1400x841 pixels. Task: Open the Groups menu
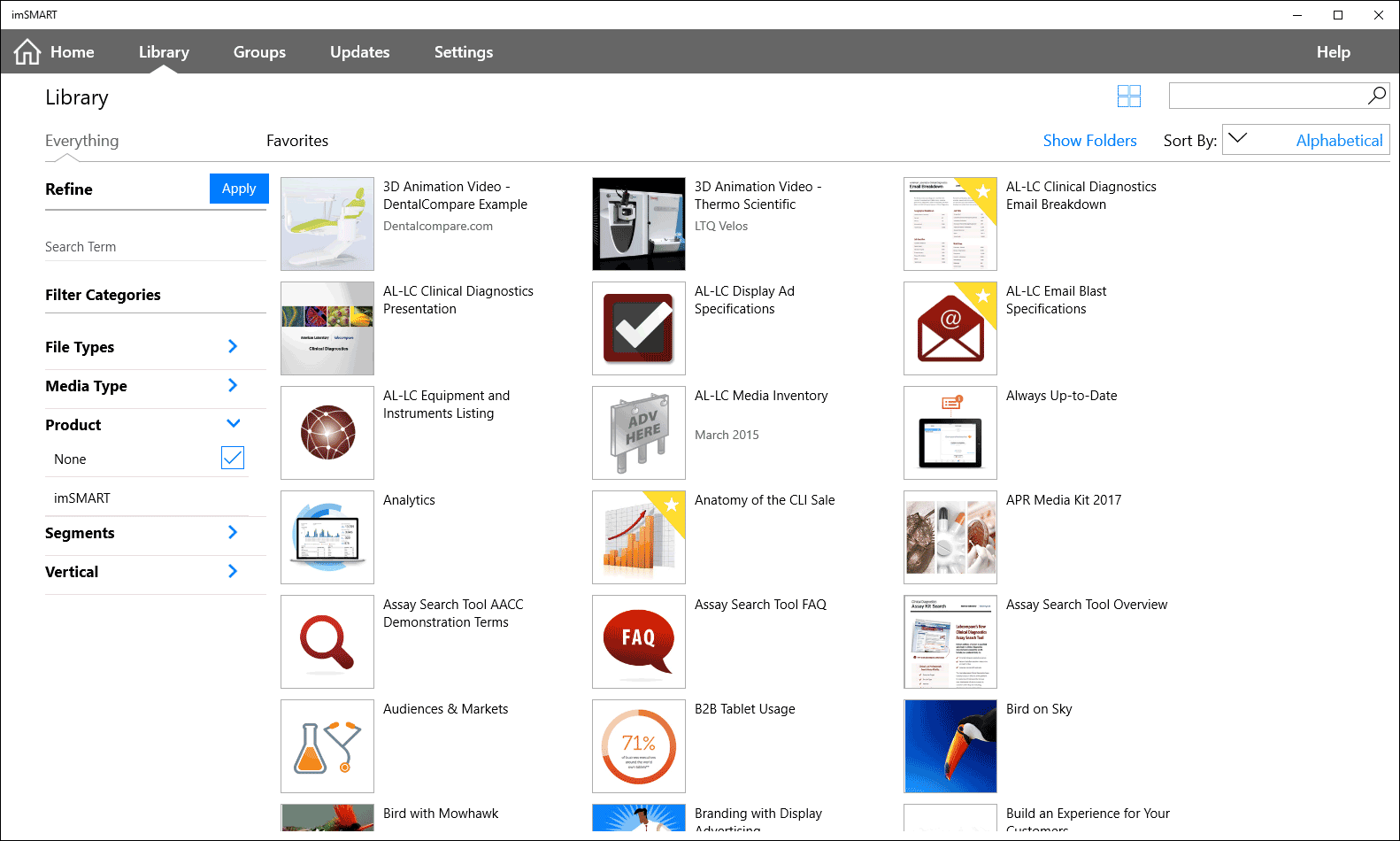[x=259, y=52]
